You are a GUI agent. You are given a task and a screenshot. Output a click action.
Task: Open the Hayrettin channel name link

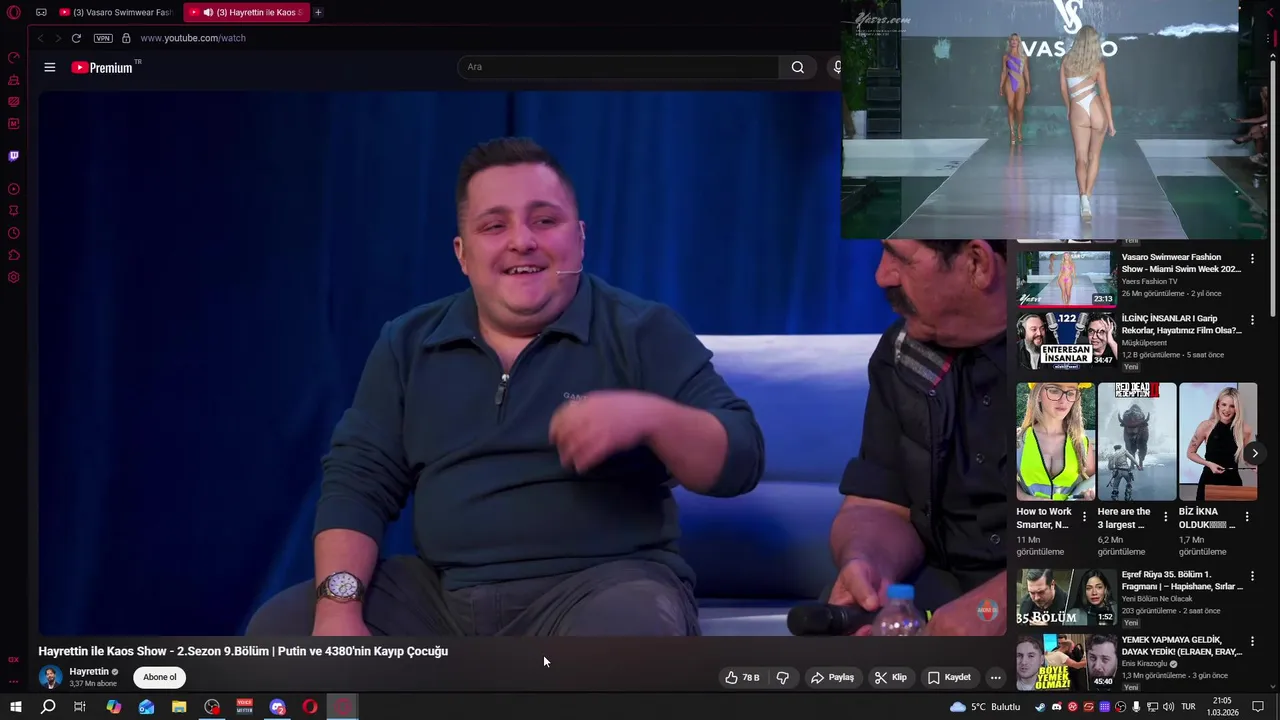[89, 672]
